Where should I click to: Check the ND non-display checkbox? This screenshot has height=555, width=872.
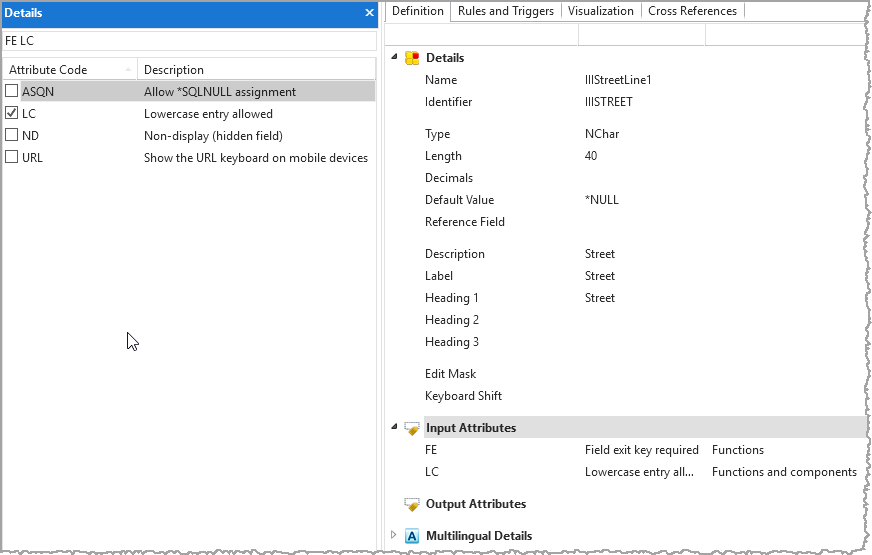point(12,135)
